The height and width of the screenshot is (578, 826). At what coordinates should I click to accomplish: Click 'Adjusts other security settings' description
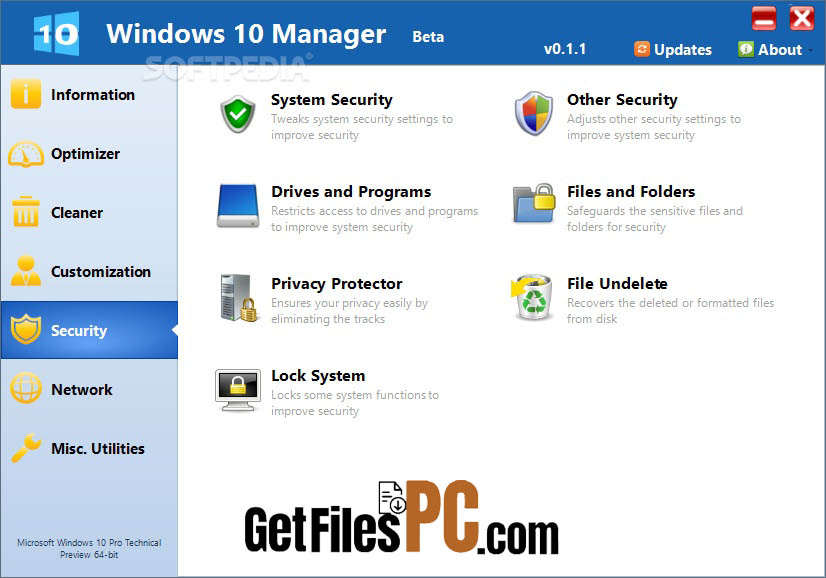pyautogui.click(x=654, y=127)
